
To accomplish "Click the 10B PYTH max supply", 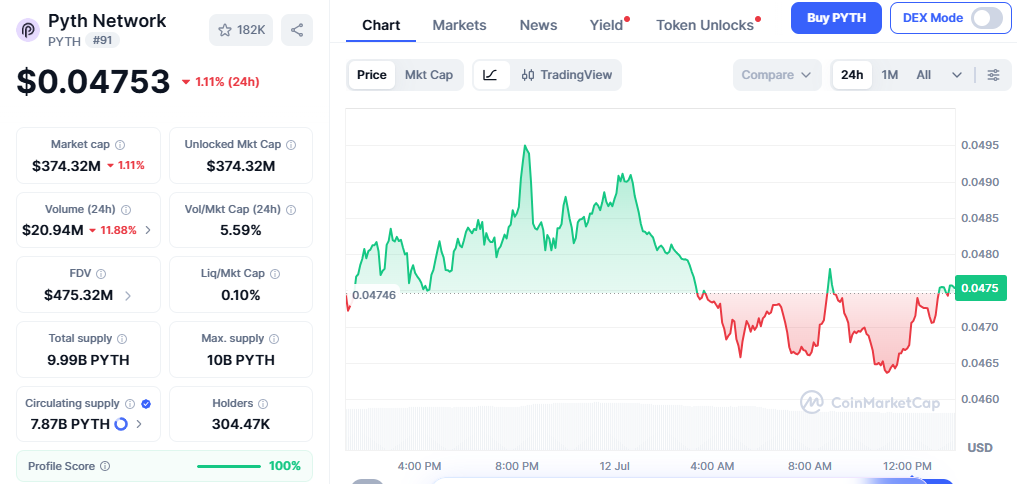I will pyautogui.click(x=241, y=360).
